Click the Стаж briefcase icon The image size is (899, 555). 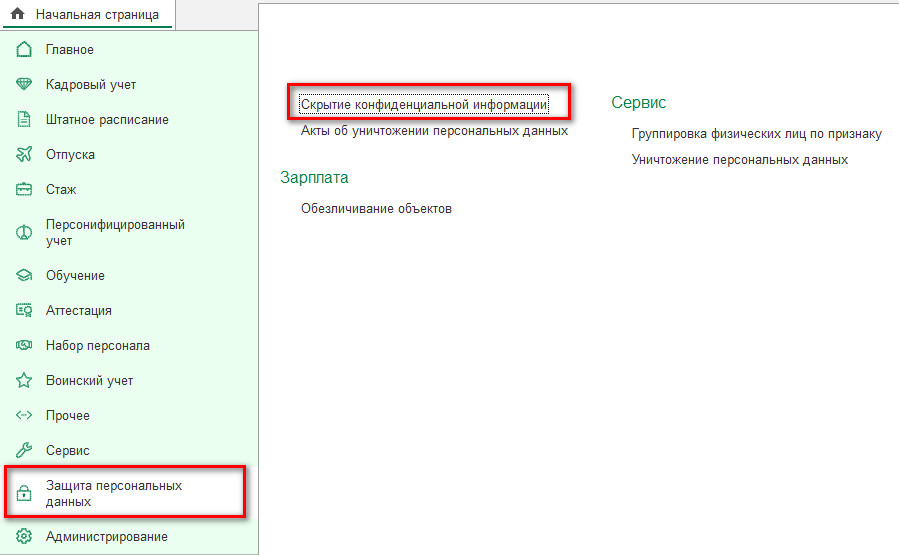click(25, 190)
